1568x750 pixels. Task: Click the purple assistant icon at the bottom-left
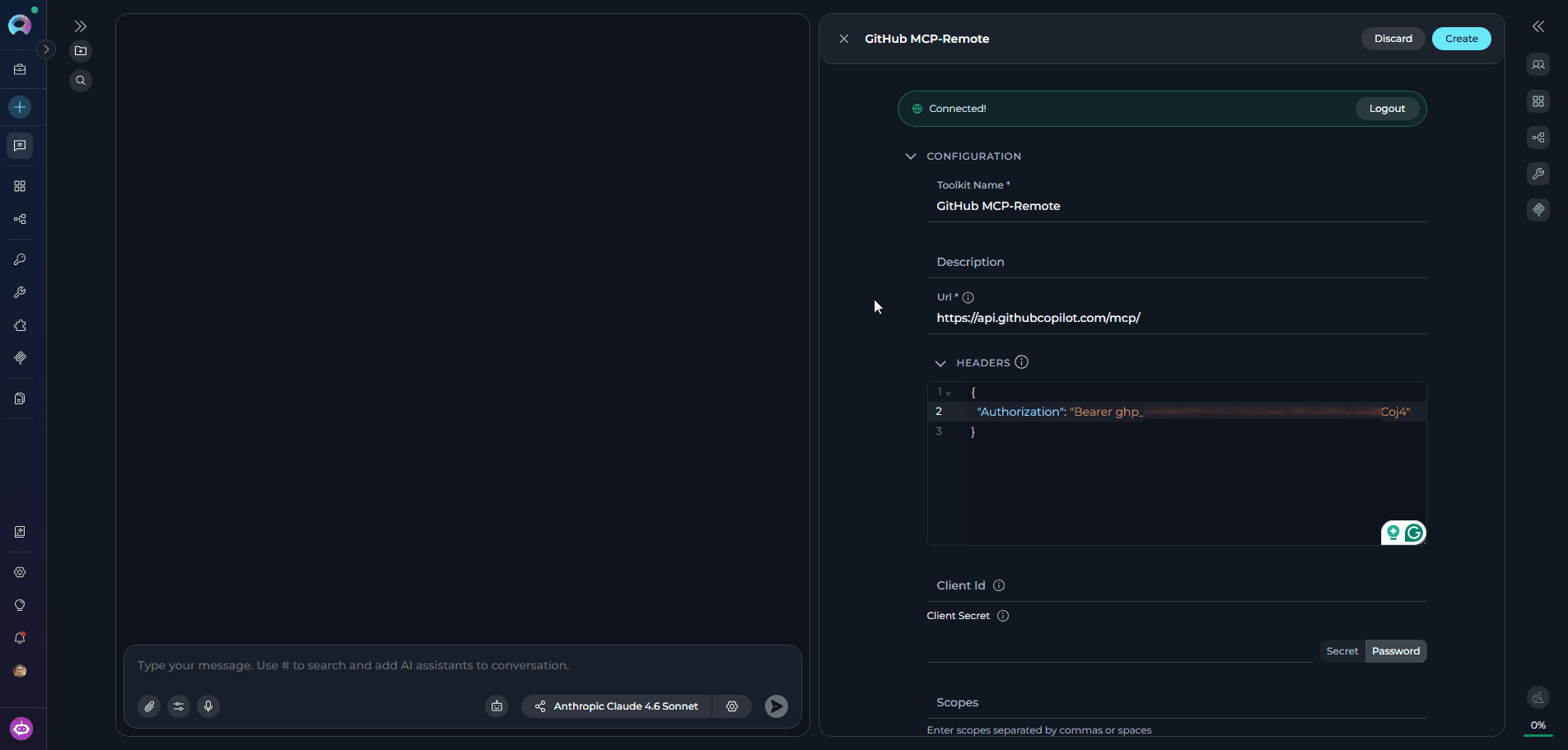click(x=21, y=729)
